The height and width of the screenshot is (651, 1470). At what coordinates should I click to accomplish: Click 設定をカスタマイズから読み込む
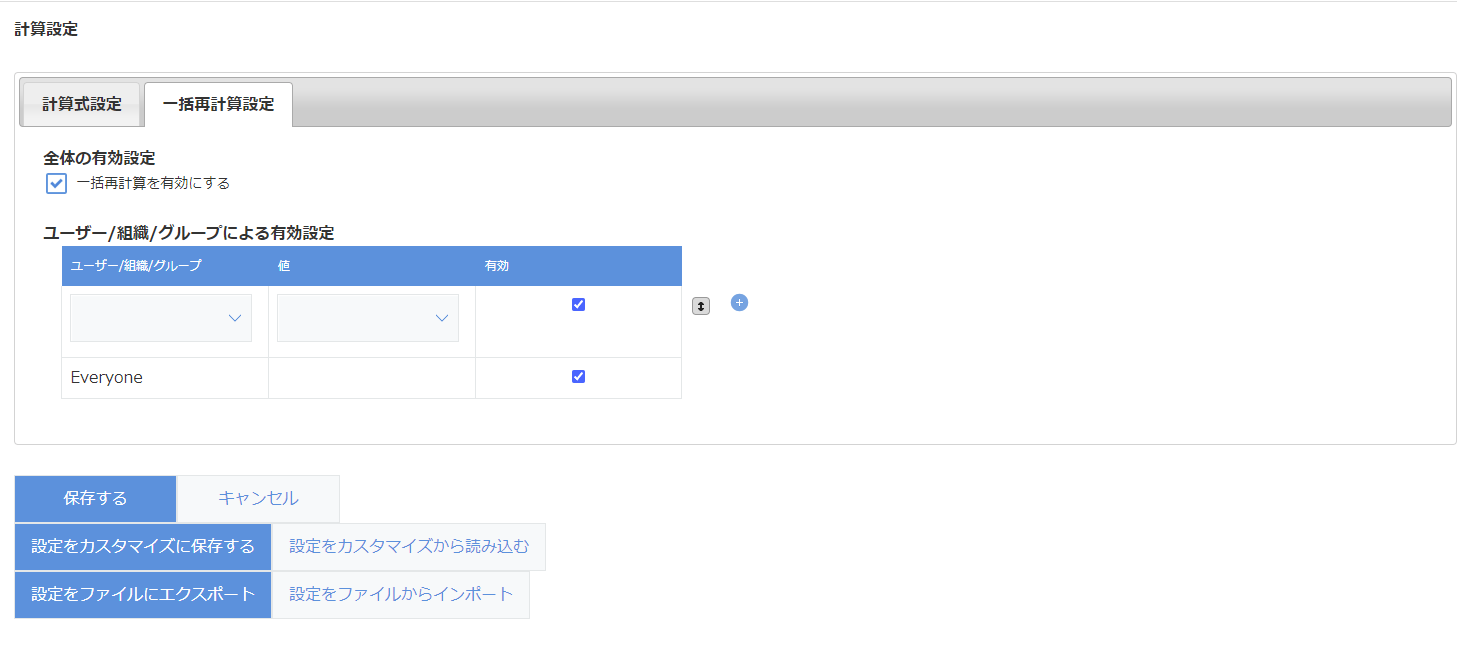(x=408, y=546)
